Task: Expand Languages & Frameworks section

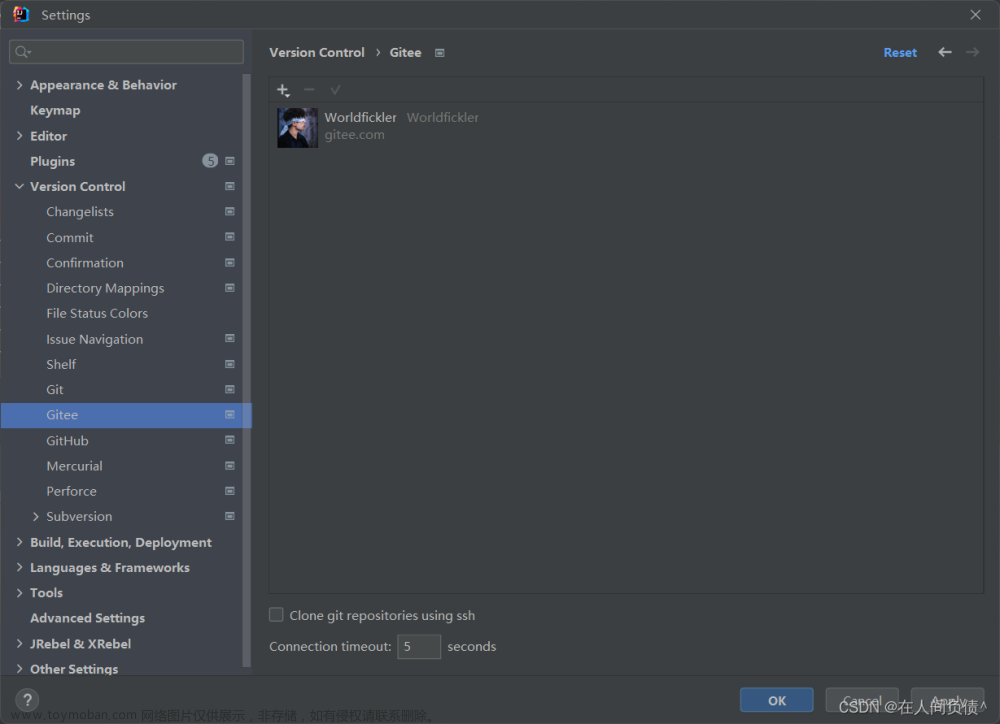Action: coord(19,567)
